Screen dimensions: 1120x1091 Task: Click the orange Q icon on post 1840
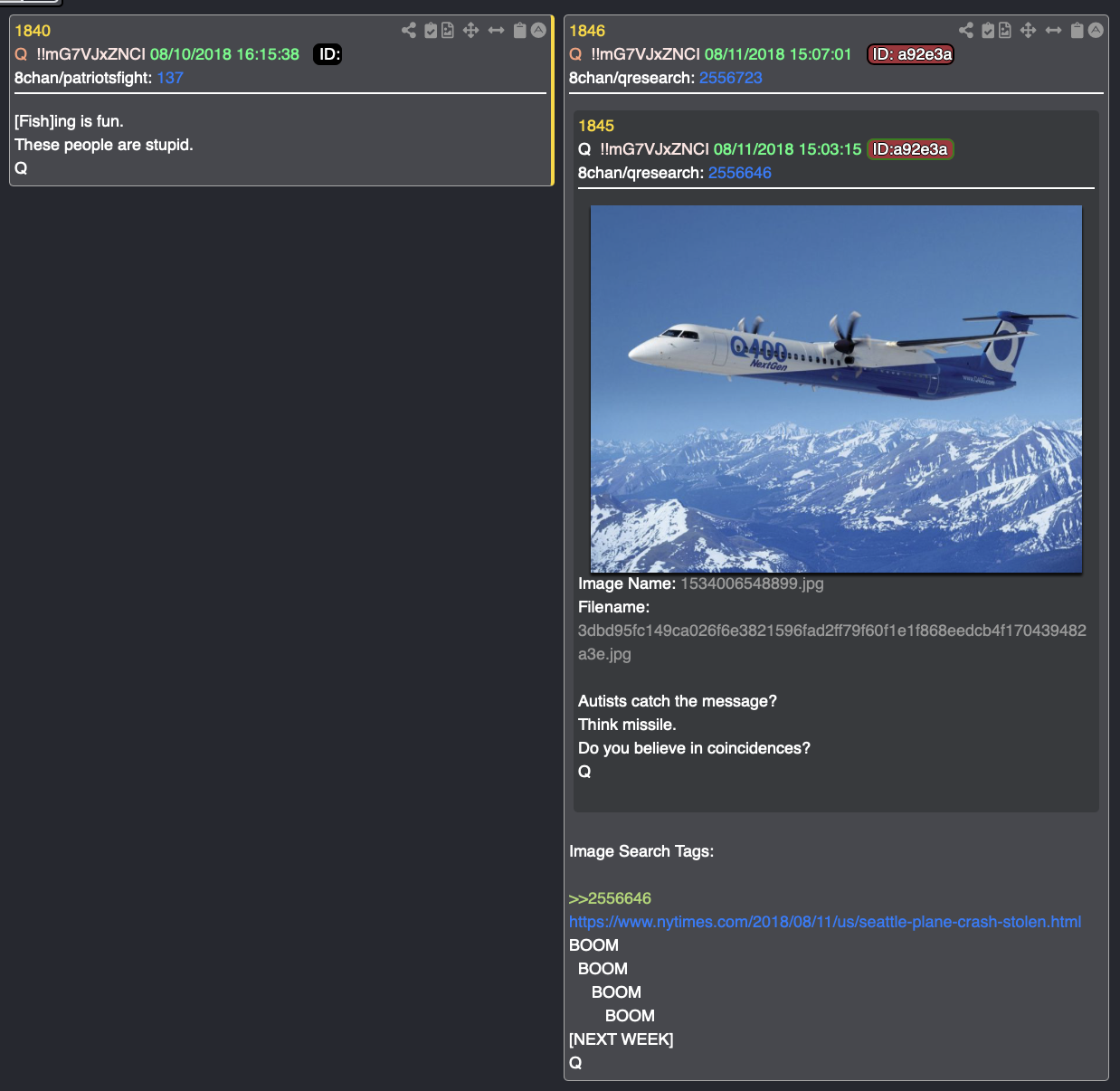pyautogui.click(x=21, y=54)
